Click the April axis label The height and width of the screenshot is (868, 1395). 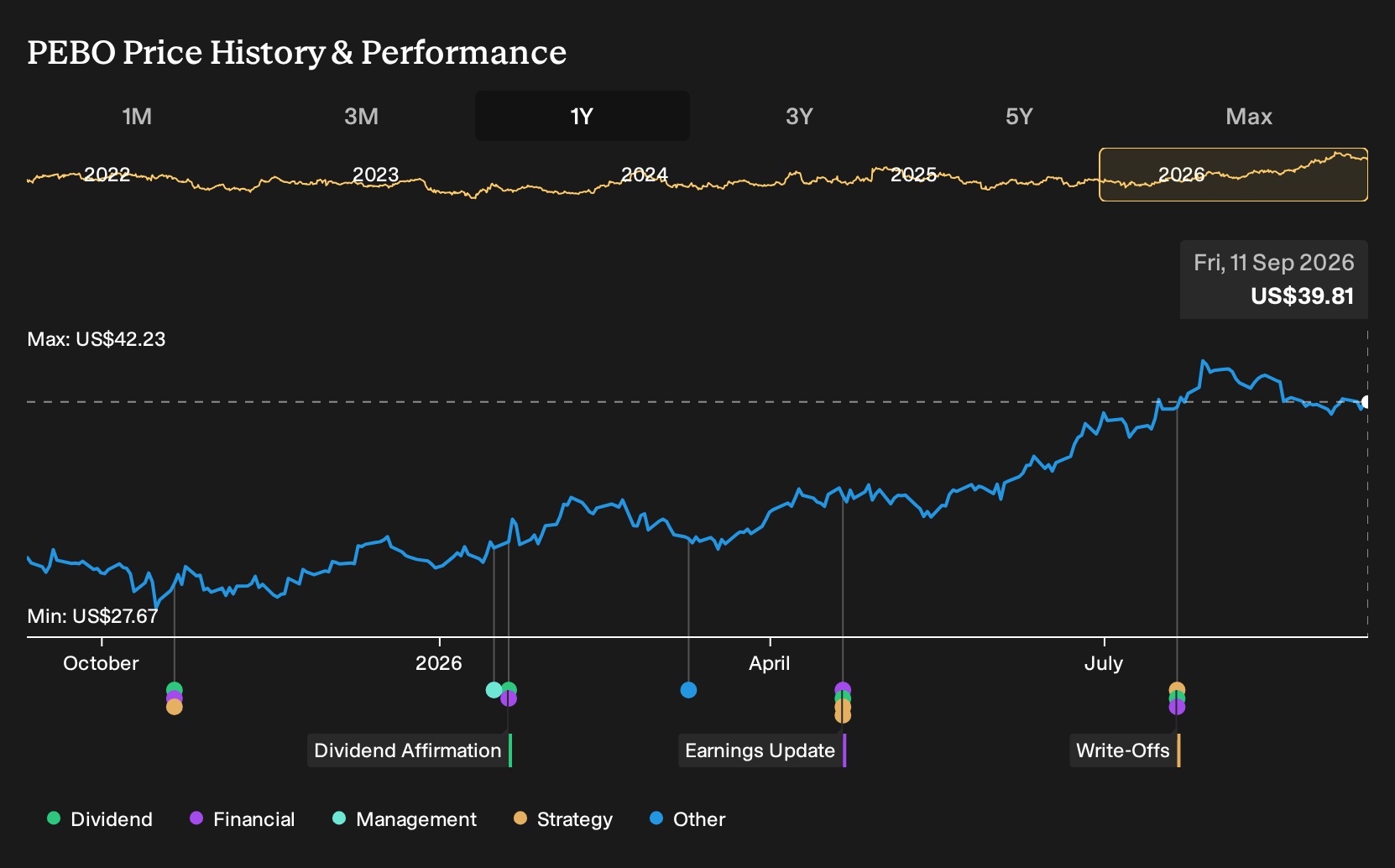click(770, 663)
